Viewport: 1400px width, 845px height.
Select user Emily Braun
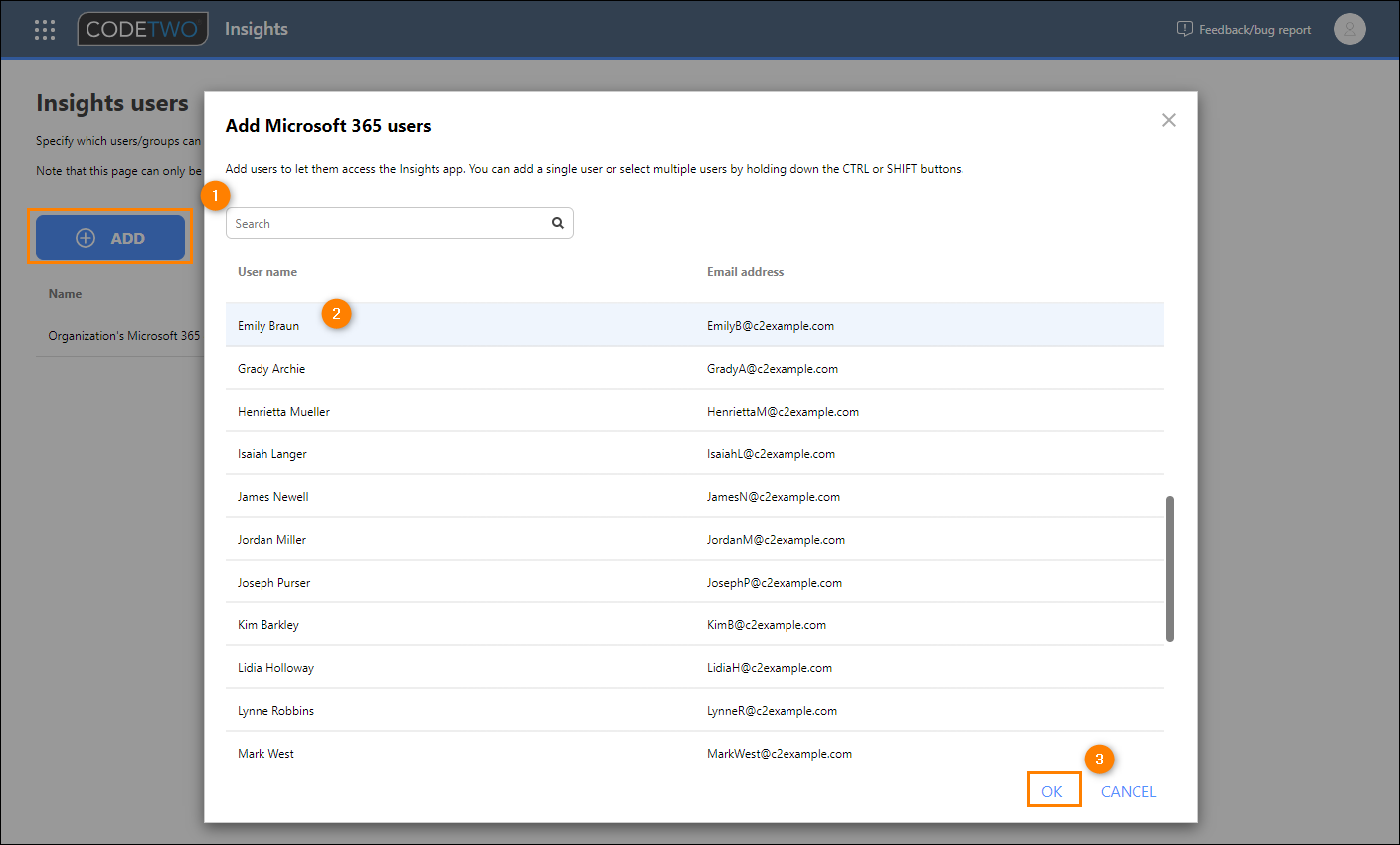click(695, 325)
